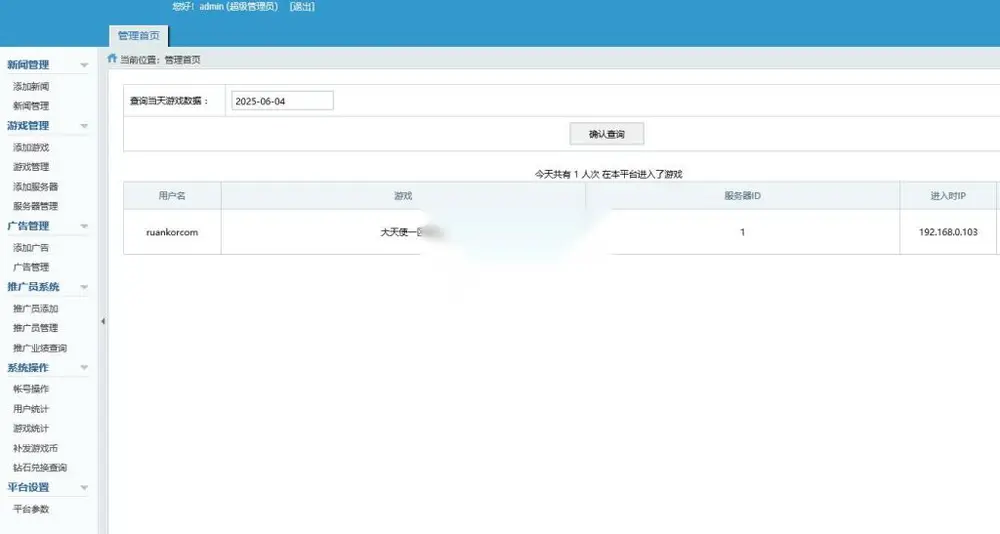
Task: Open 钻石兑换查询 menu item
Action: 40,468
